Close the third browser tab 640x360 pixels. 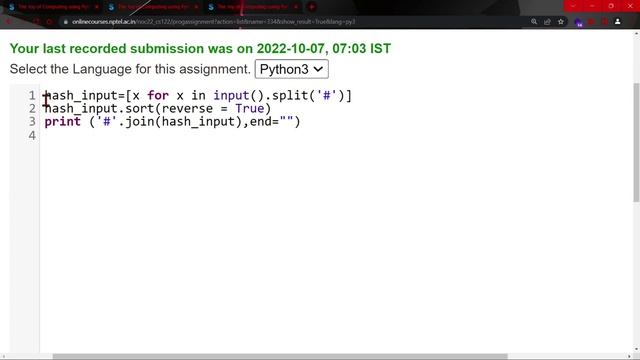(x=296, y=7)
